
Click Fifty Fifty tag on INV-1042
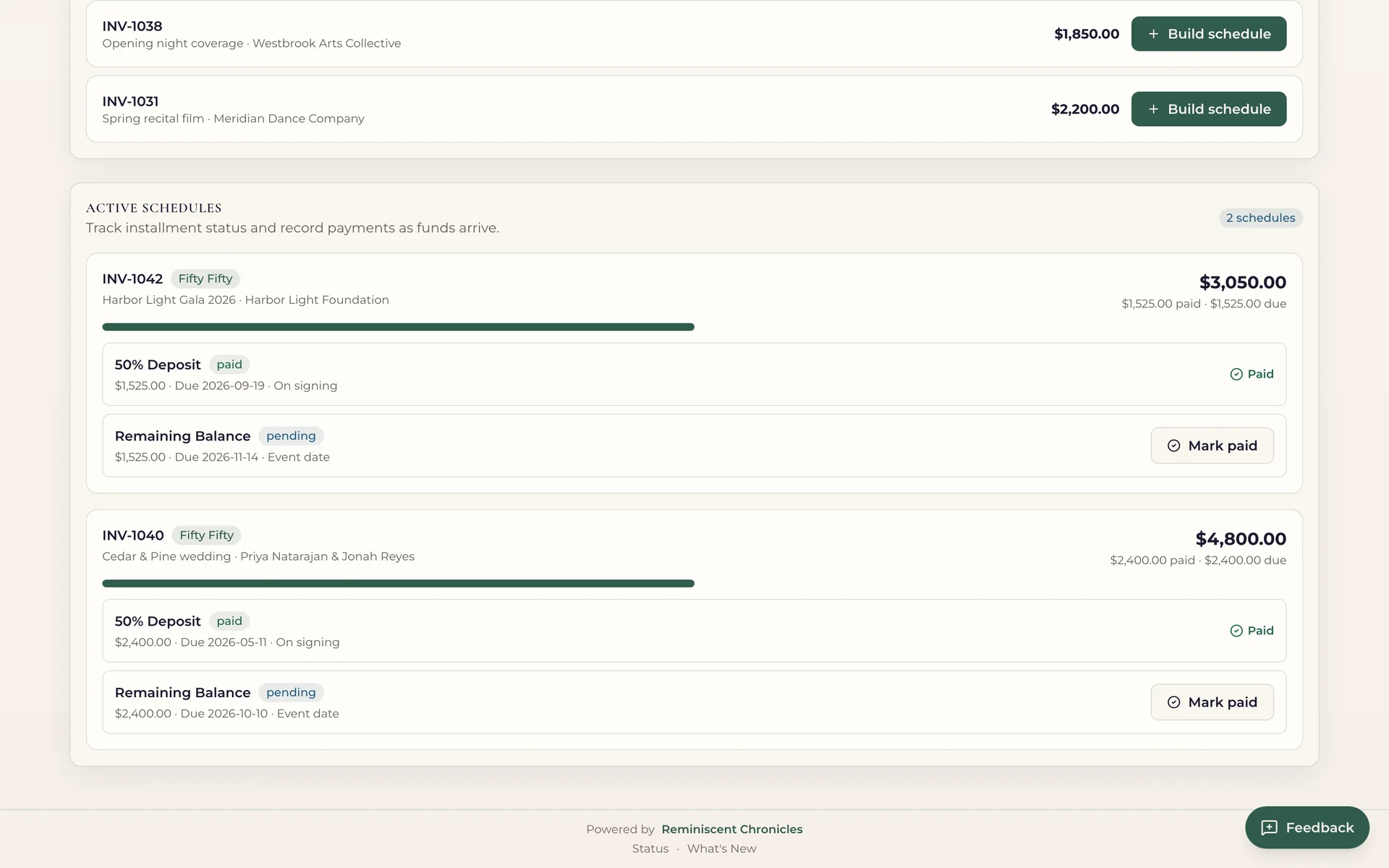tap(205, 278)
